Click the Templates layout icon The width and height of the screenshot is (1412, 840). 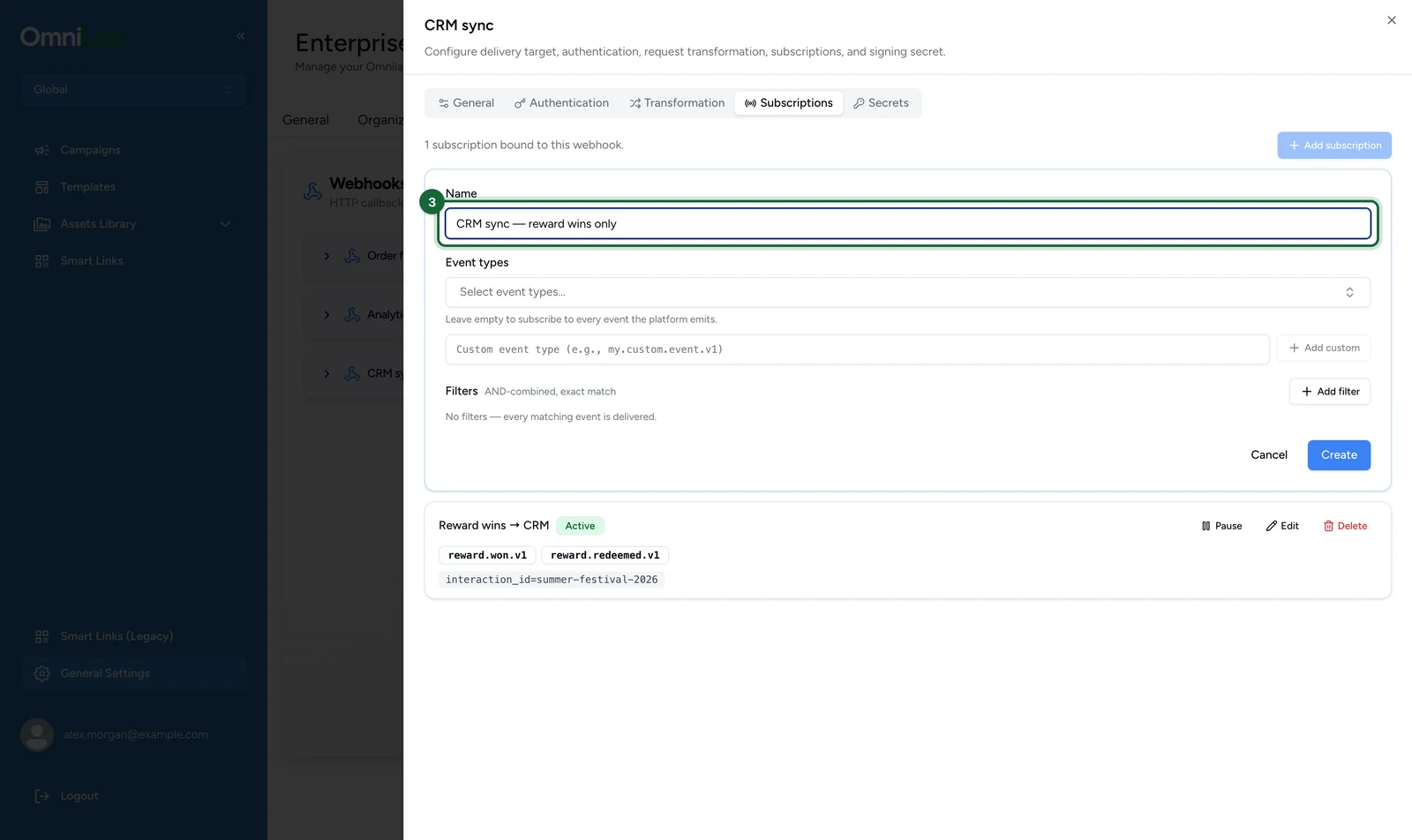[x=41, y=187]
